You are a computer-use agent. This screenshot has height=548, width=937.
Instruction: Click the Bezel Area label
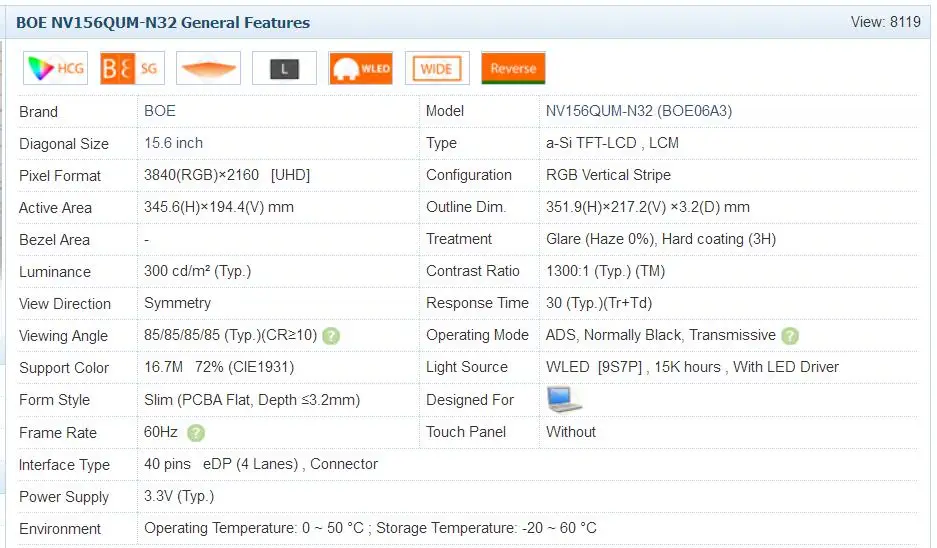click(54, 240)
